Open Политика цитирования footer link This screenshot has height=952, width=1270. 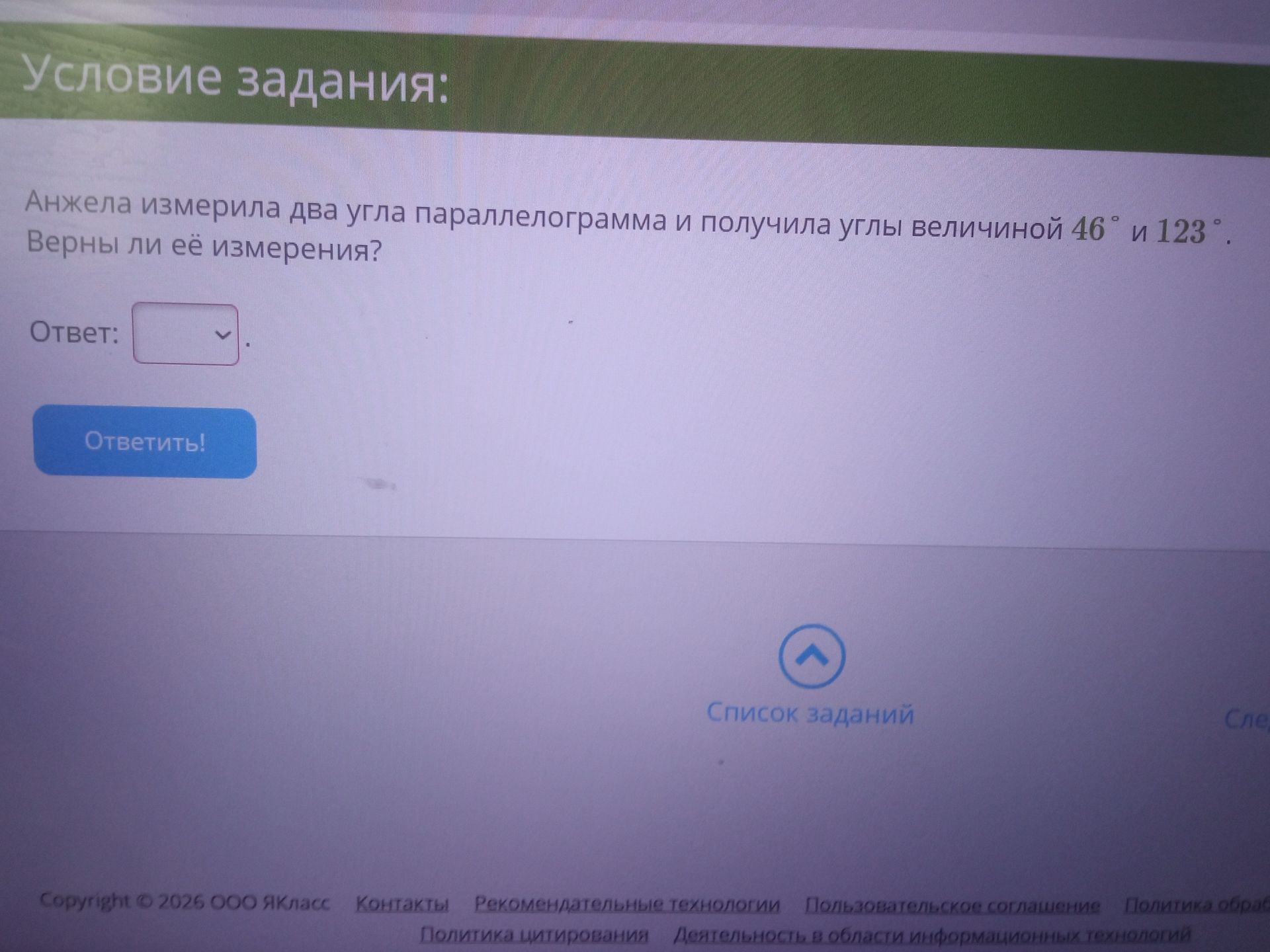click(534, 934)
